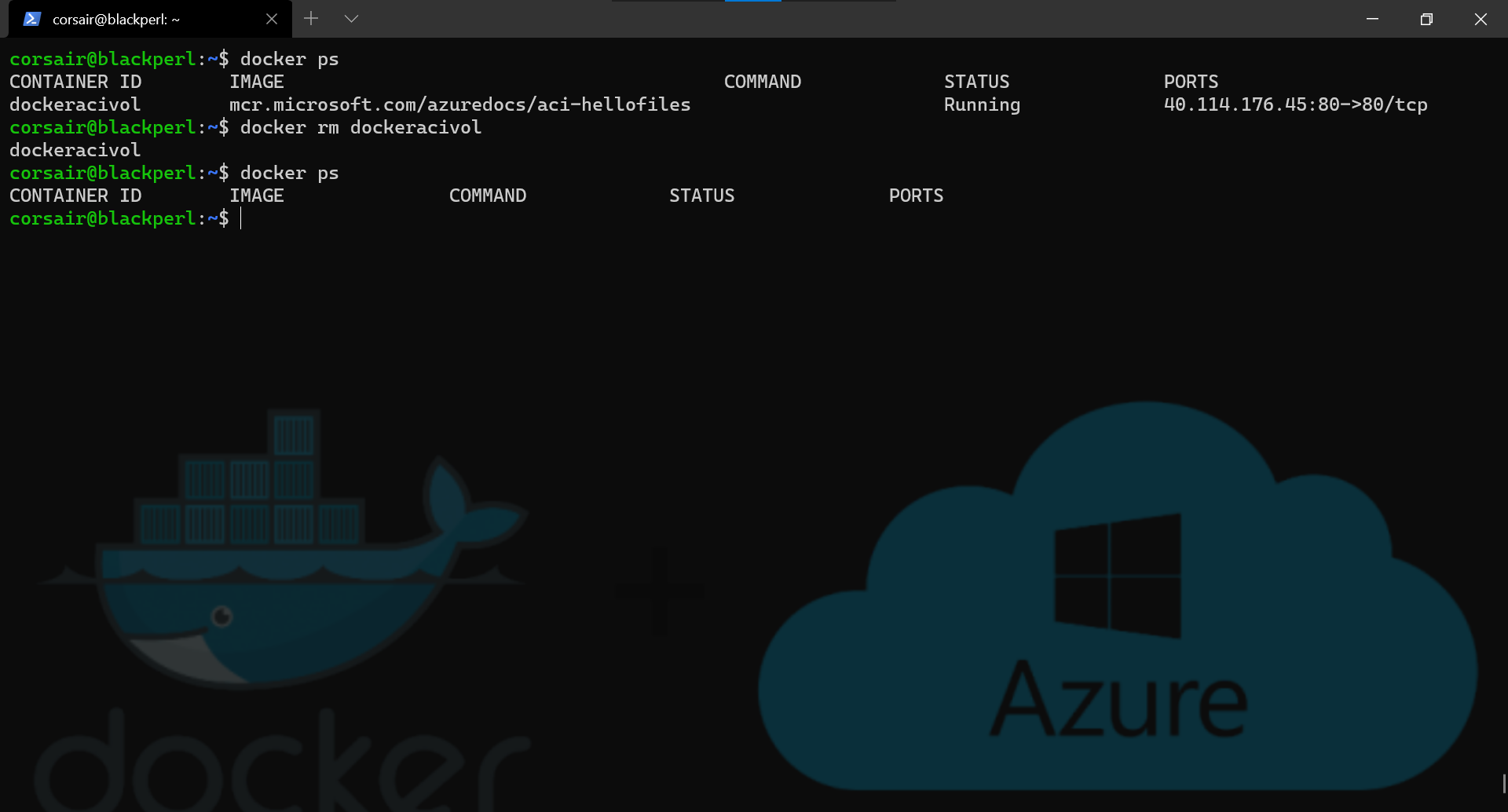The image size is (1508, 812).
Task: Click the Azure text in the cloud
Action: point(1118,699)
